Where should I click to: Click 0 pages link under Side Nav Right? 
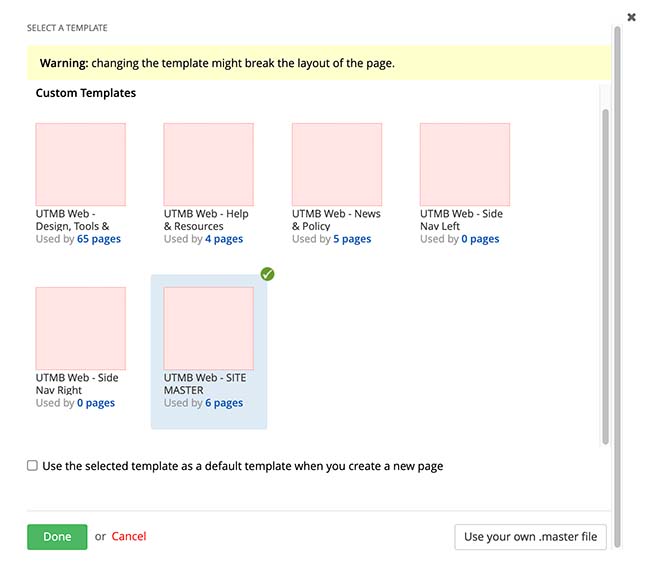[x=96, y=403]
